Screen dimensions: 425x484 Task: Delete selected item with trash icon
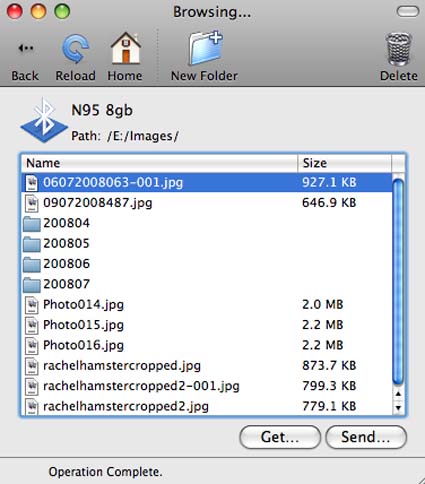(x=399, y=49)
